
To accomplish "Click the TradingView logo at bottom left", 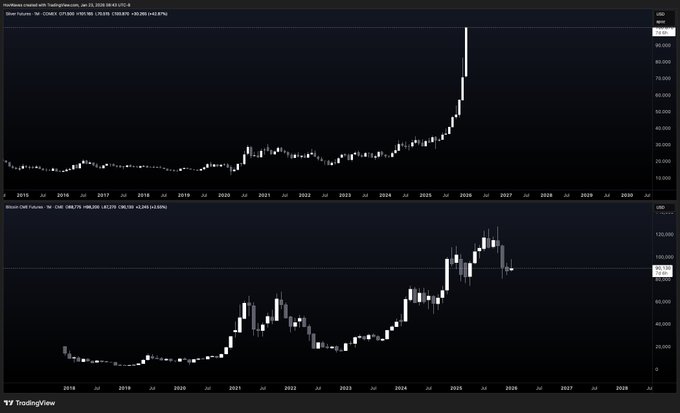I will 29,403.
